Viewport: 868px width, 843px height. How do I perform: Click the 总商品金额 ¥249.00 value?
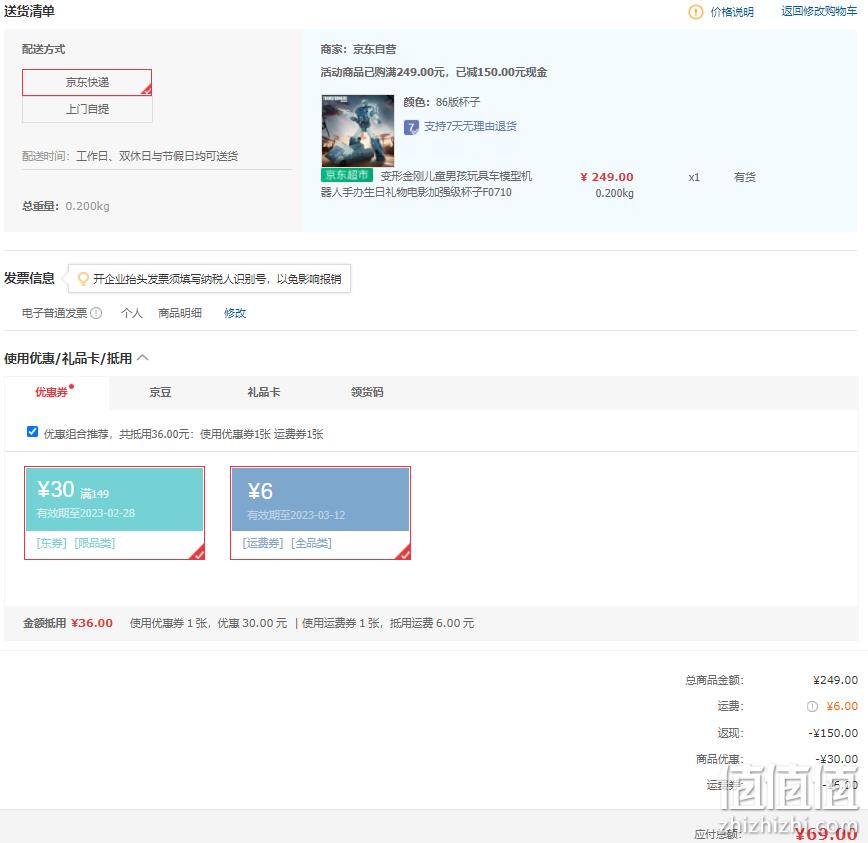point(835,680)
